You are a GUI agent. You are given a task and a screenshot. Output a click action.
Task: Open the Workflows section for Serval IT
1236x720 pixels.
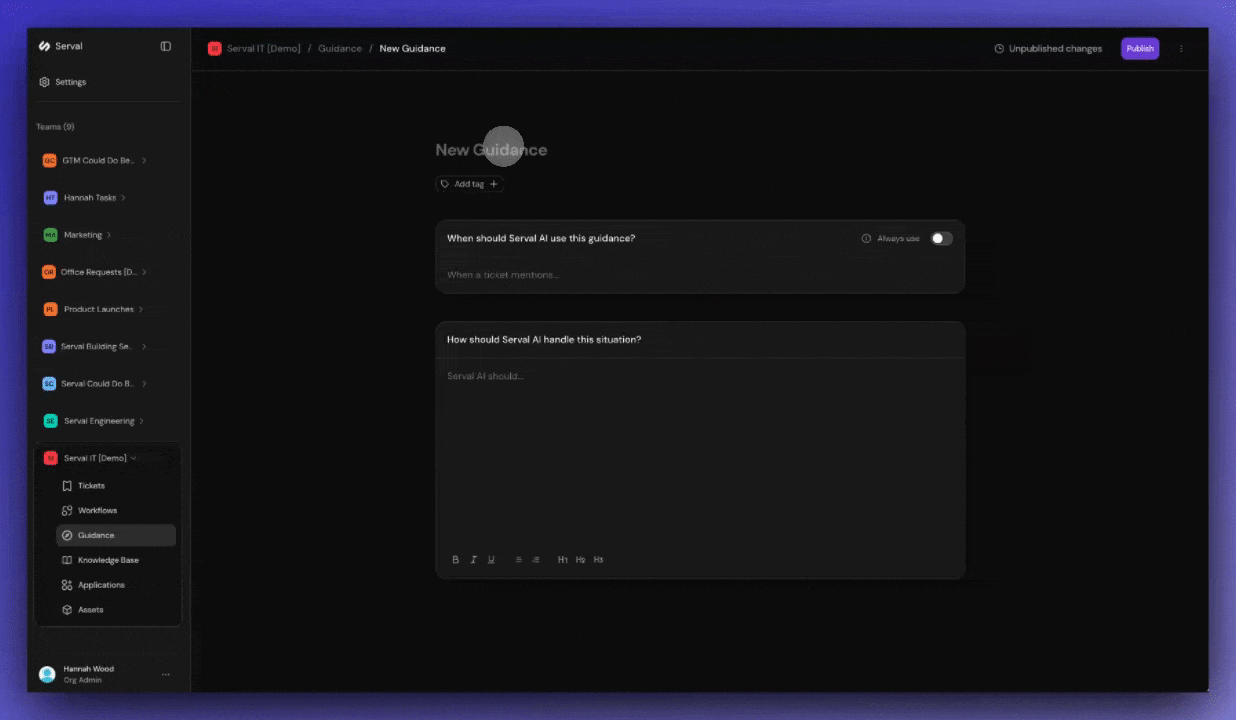(x=96, y=510)
